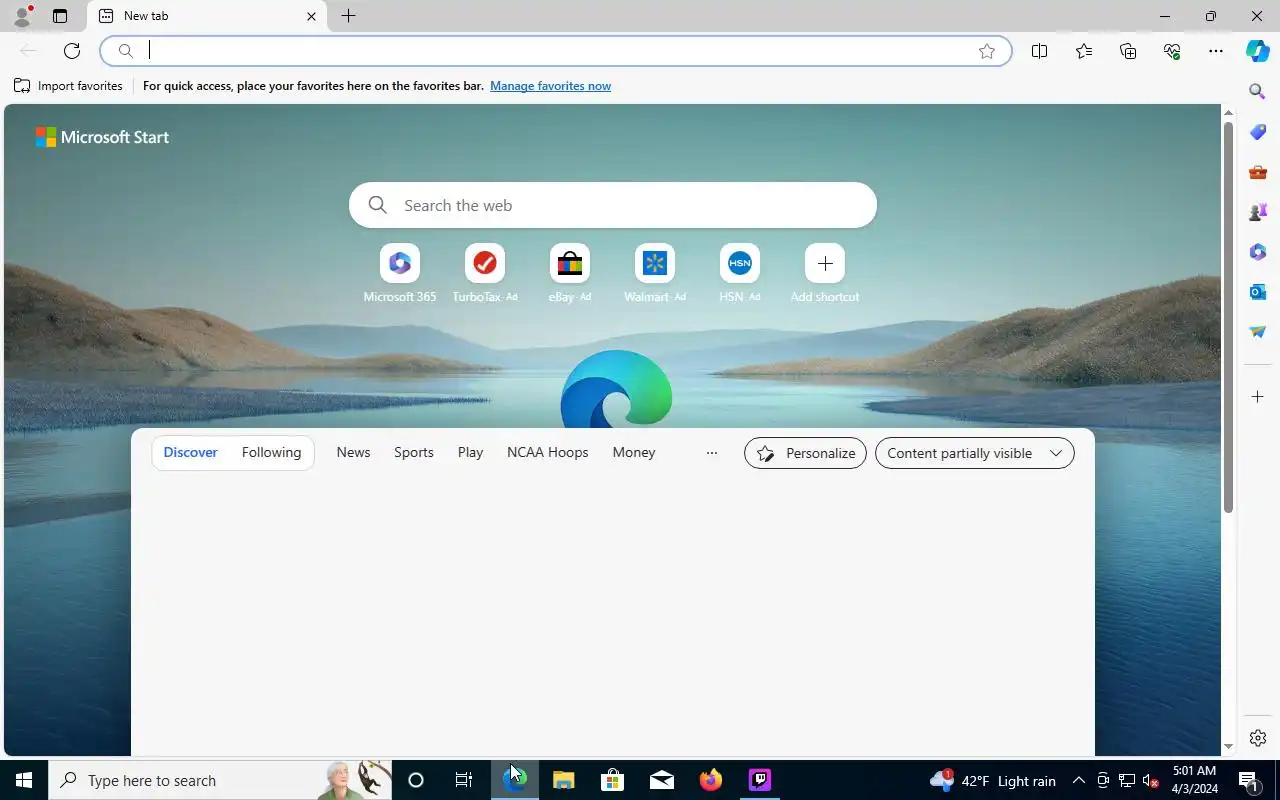Viewport: 1280px width, 800px height.
Task: Open Browser essentials heart icon
Action: click(1172, 51)
